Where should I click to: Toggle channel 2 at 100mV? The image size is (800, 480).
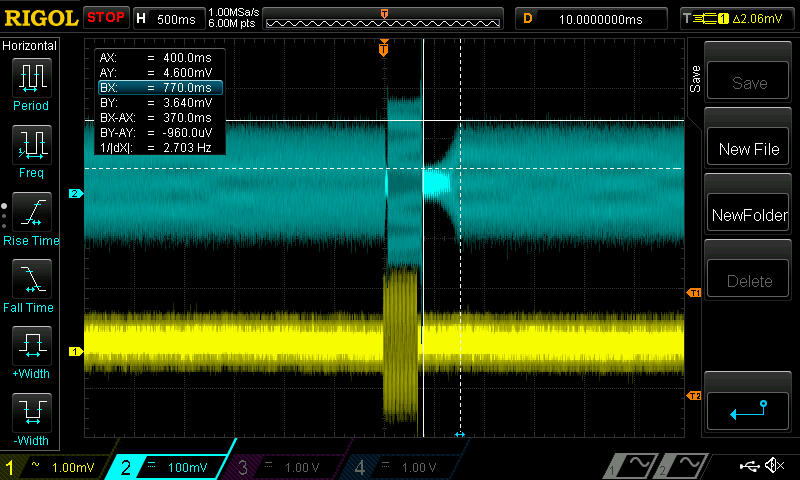coord(171,467)
